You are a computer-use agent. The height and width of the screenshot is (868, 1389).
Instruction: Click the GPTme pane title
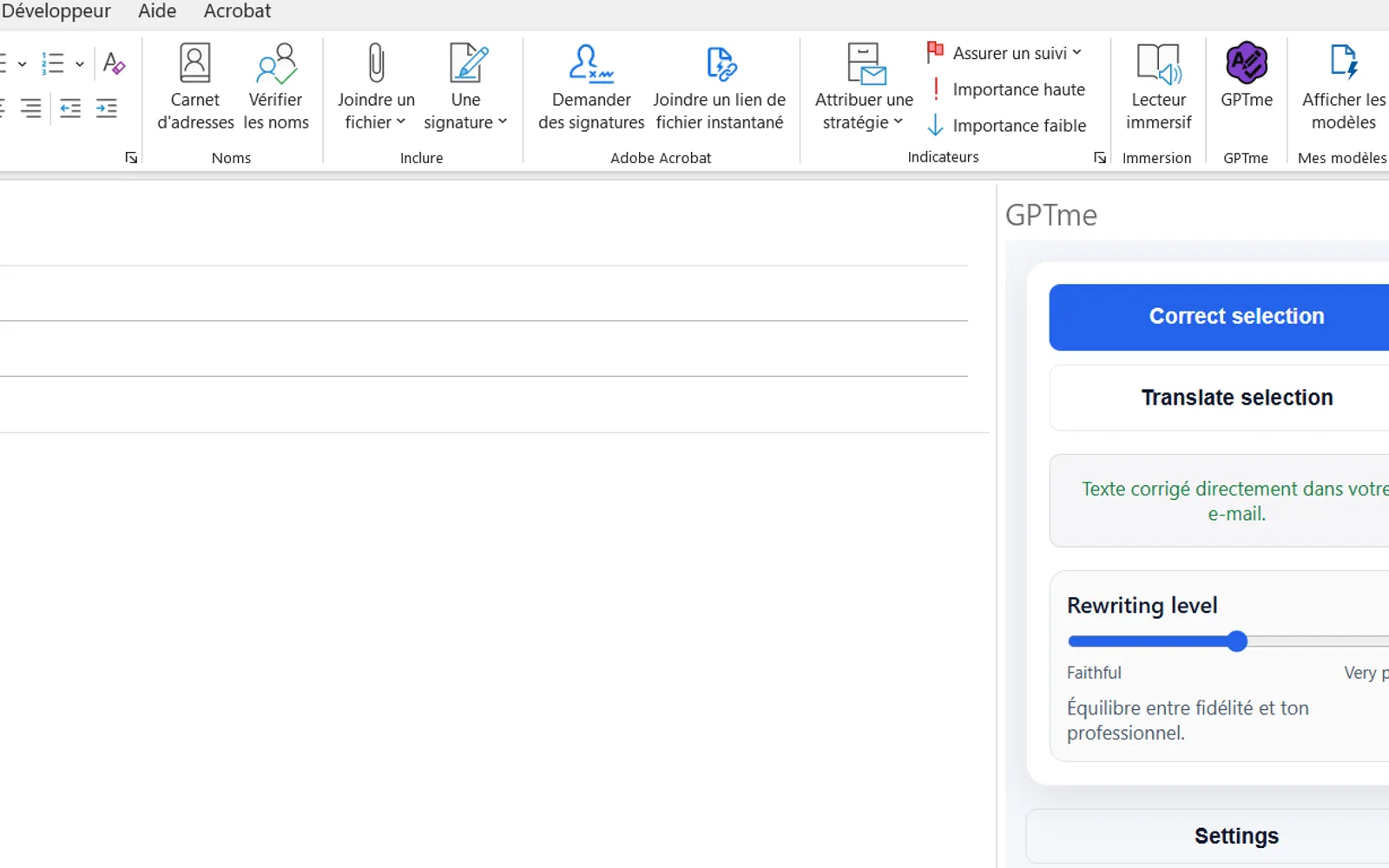(x=1051, y=214)
